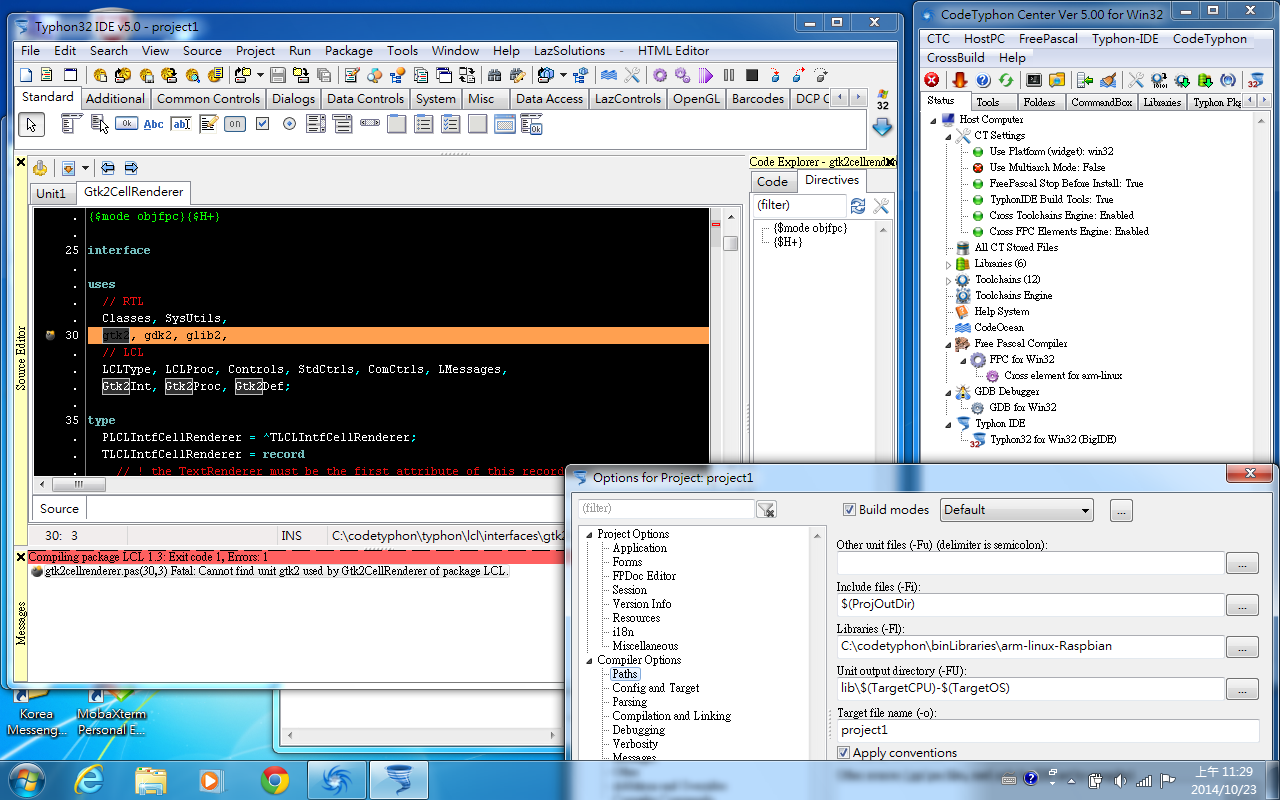The image size is (1280, 800).
Task: Click the browse button for Other unit files
Action: [x=1242, y=563]
